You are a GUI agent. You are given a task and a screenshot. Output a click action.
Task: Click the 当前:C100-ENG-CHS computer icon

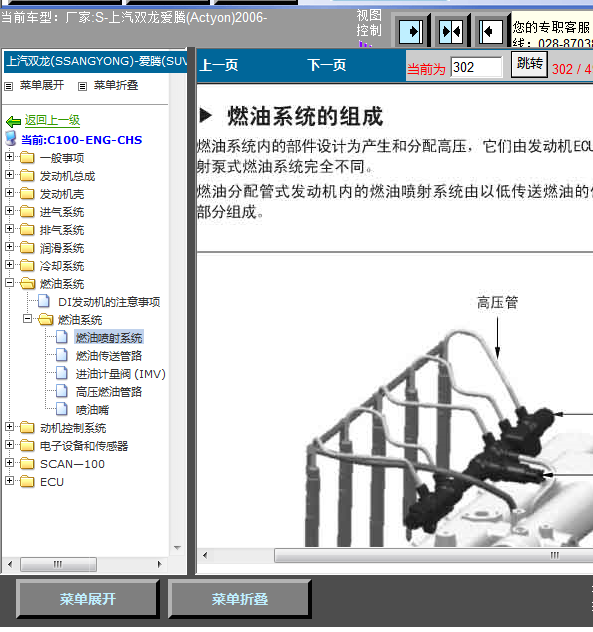point(11,138)
